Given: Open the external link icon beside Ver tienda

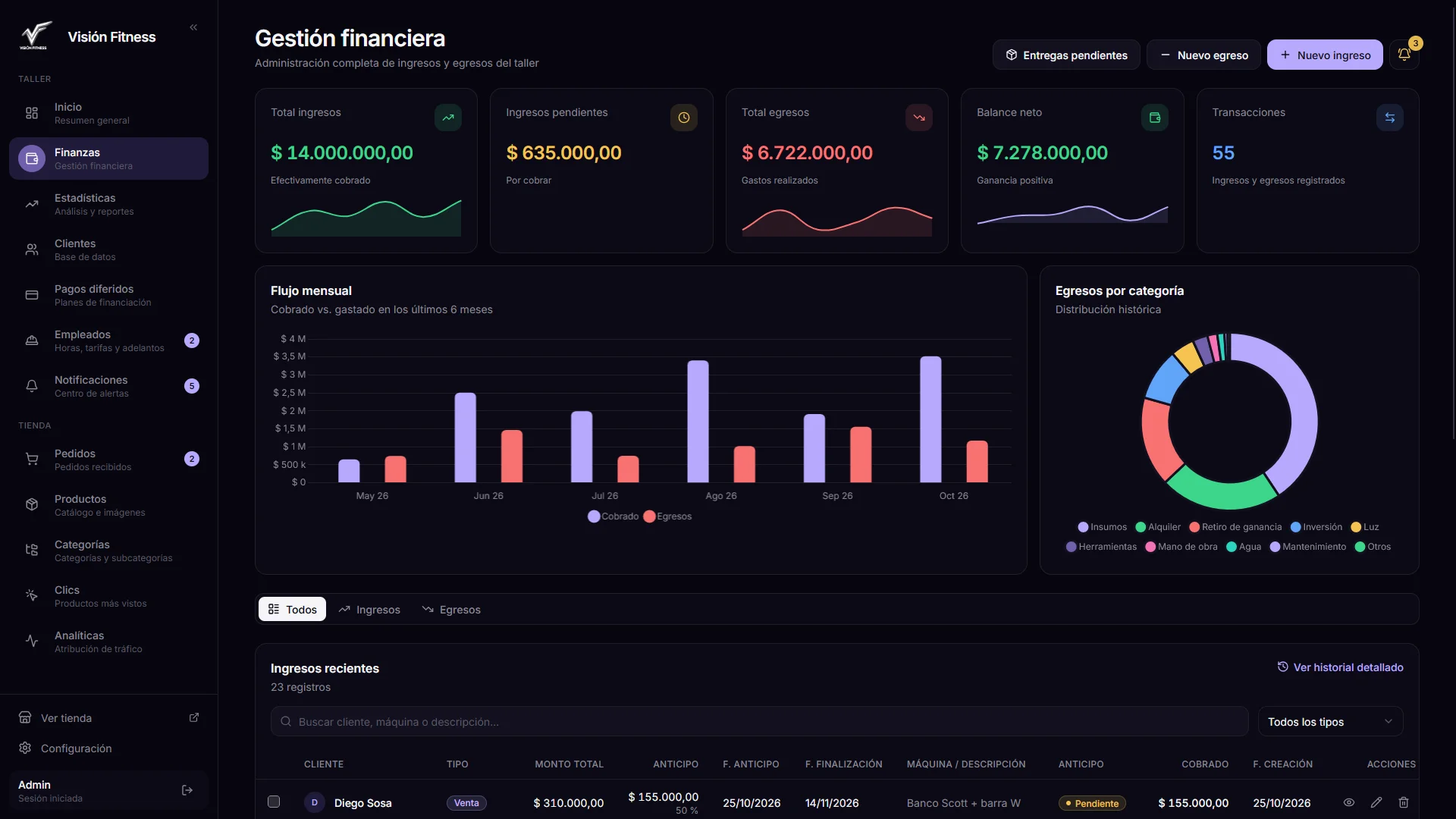Looking at the screenshot, I should tap(194, 717).
